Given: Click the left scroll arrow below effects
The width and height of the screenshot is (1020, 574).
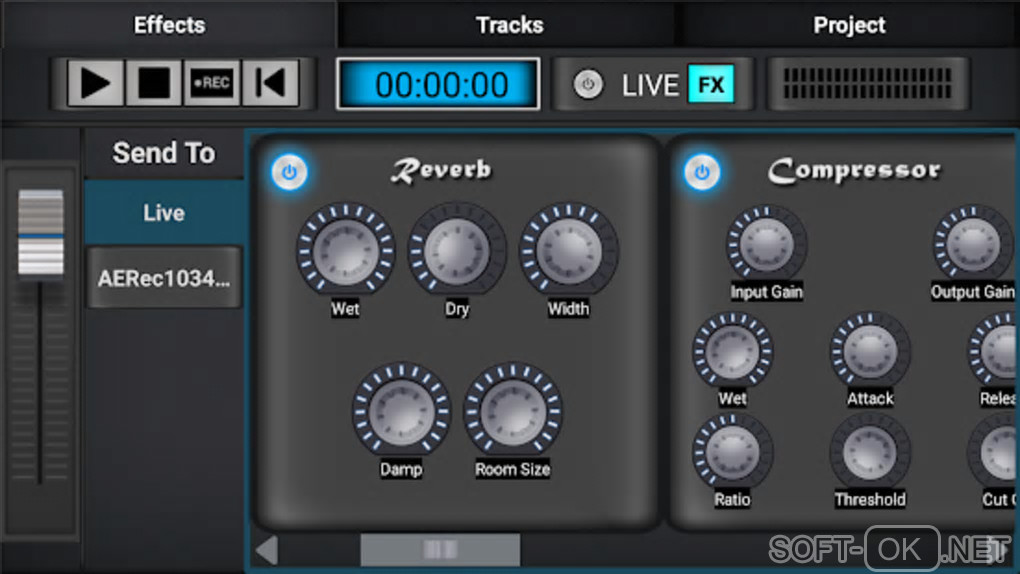Looking at the screenshot, I should (x=267, y=550).
